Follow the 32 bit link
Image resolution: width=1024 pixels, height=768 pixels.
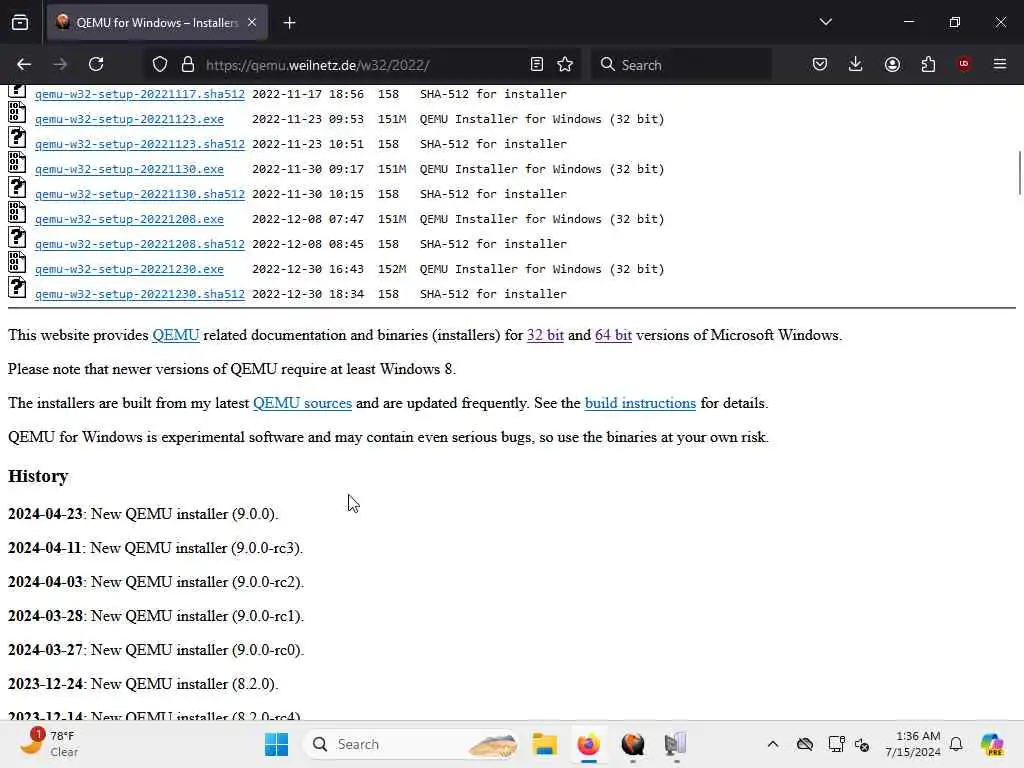pyautogui.click(x=545, y=335)
